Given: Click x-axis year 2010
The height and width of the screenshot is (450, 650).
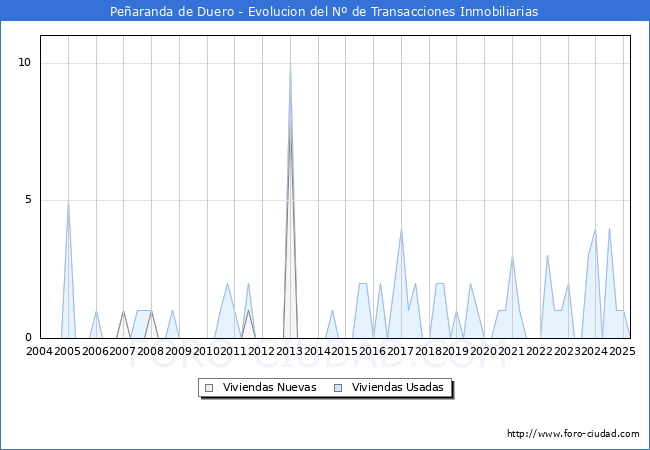Looking at the screenshot, I should 206,351.
